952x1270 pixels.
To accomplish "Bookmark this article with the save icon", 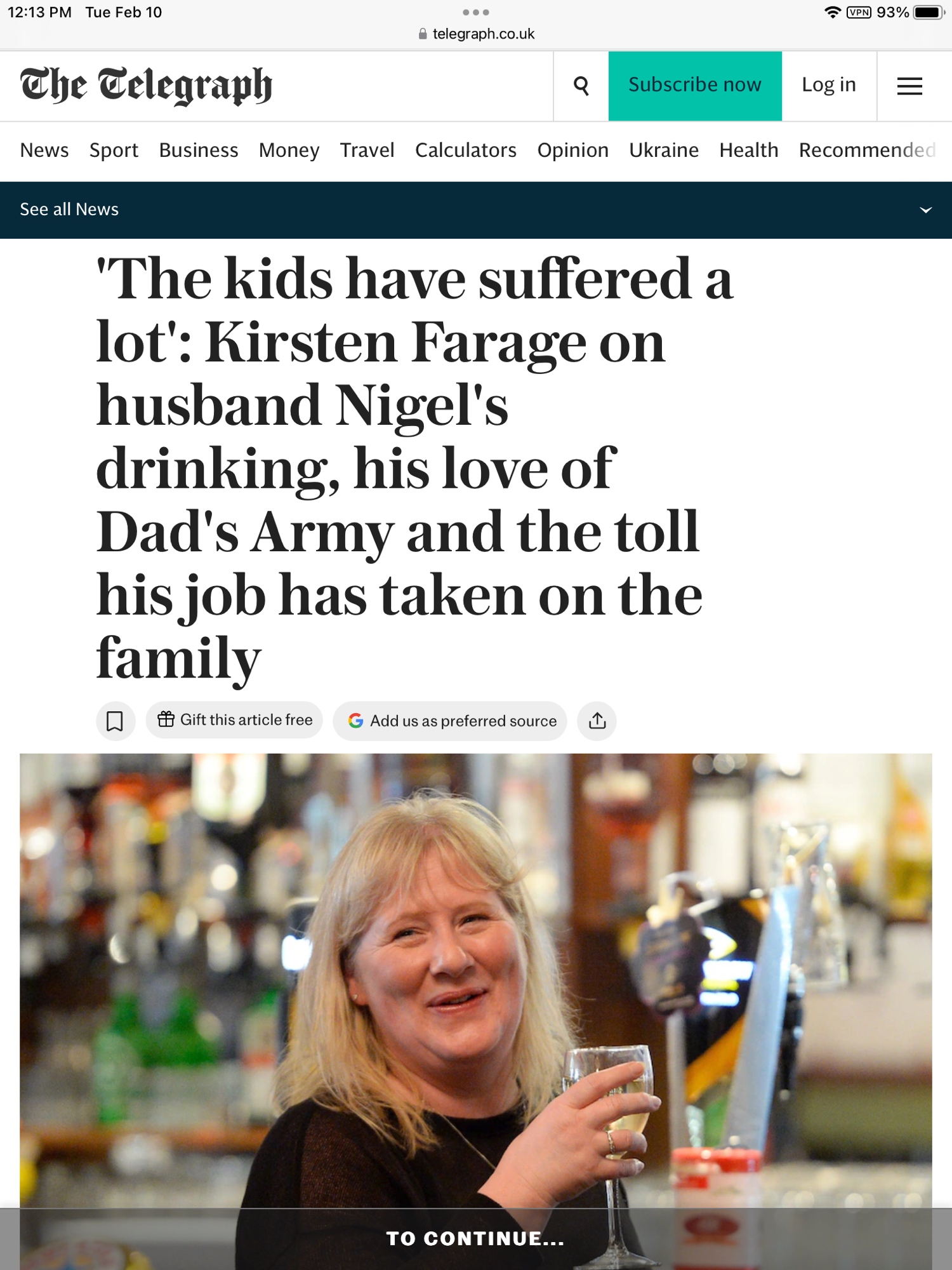I will [x=115, y=721].
